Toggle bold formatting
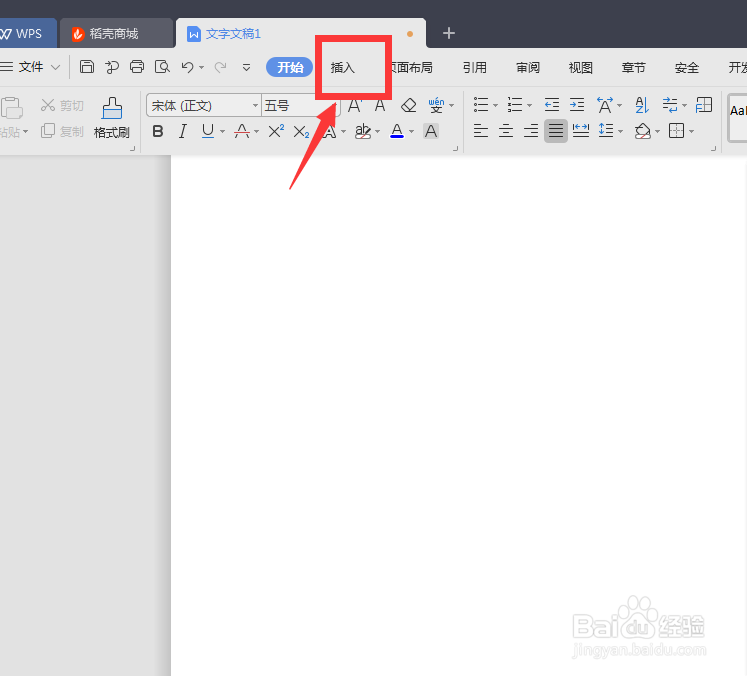Screen dimensions: 747x676 pyautogui.click(x=158, y=131)
